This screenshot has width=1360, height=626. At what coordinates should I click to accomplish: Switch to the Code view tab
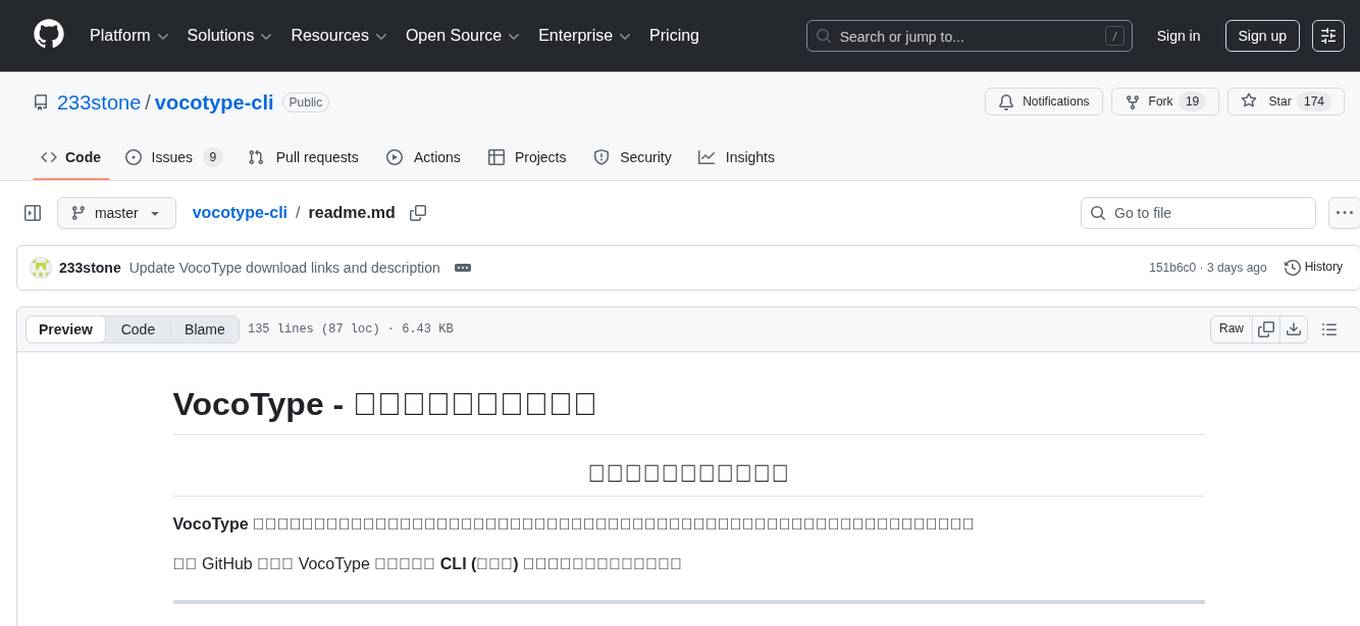click(x=137, y=329)
